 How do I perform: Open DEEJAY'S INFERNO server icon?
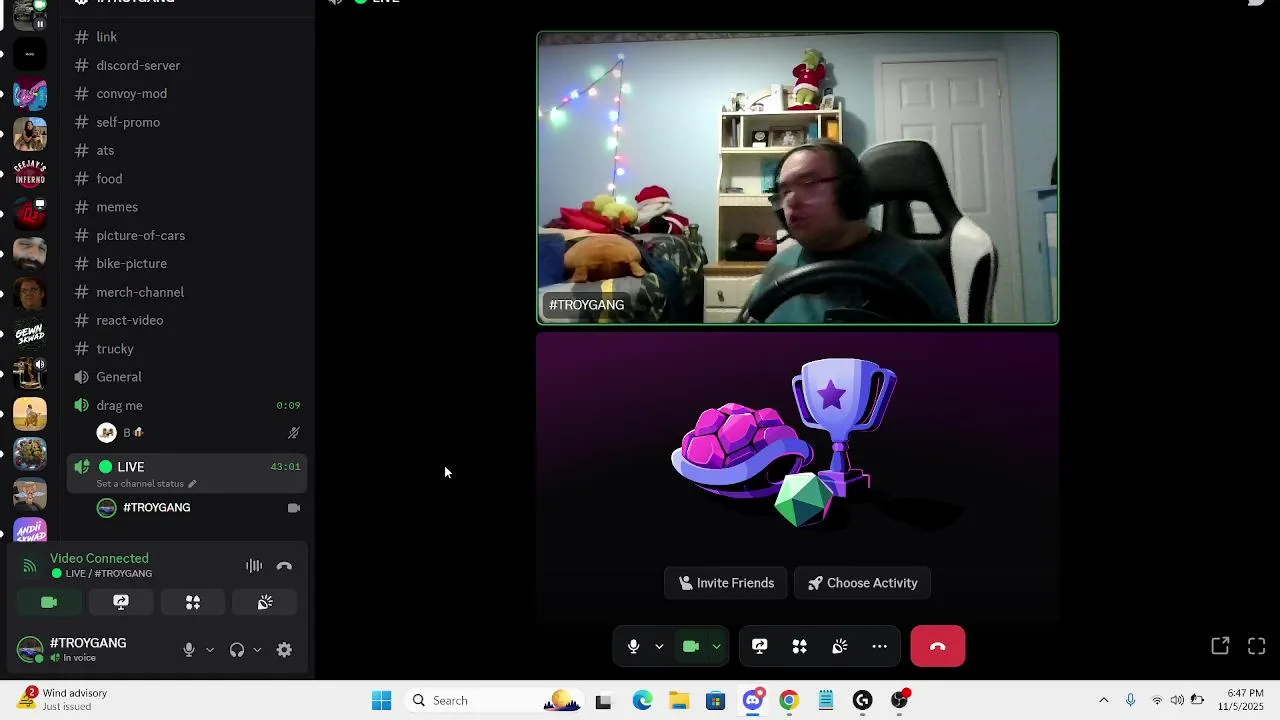coord(30,174)
